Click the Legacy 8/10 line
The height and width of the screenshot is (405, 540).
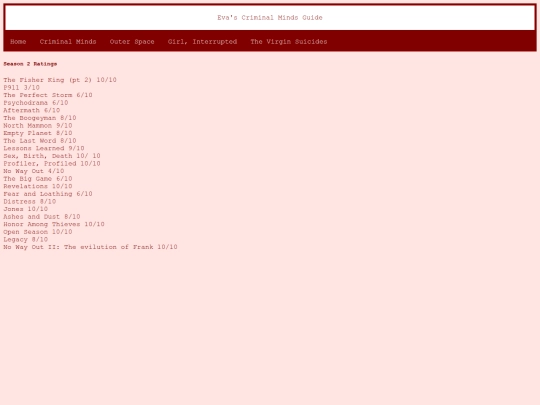coord(25,239)
